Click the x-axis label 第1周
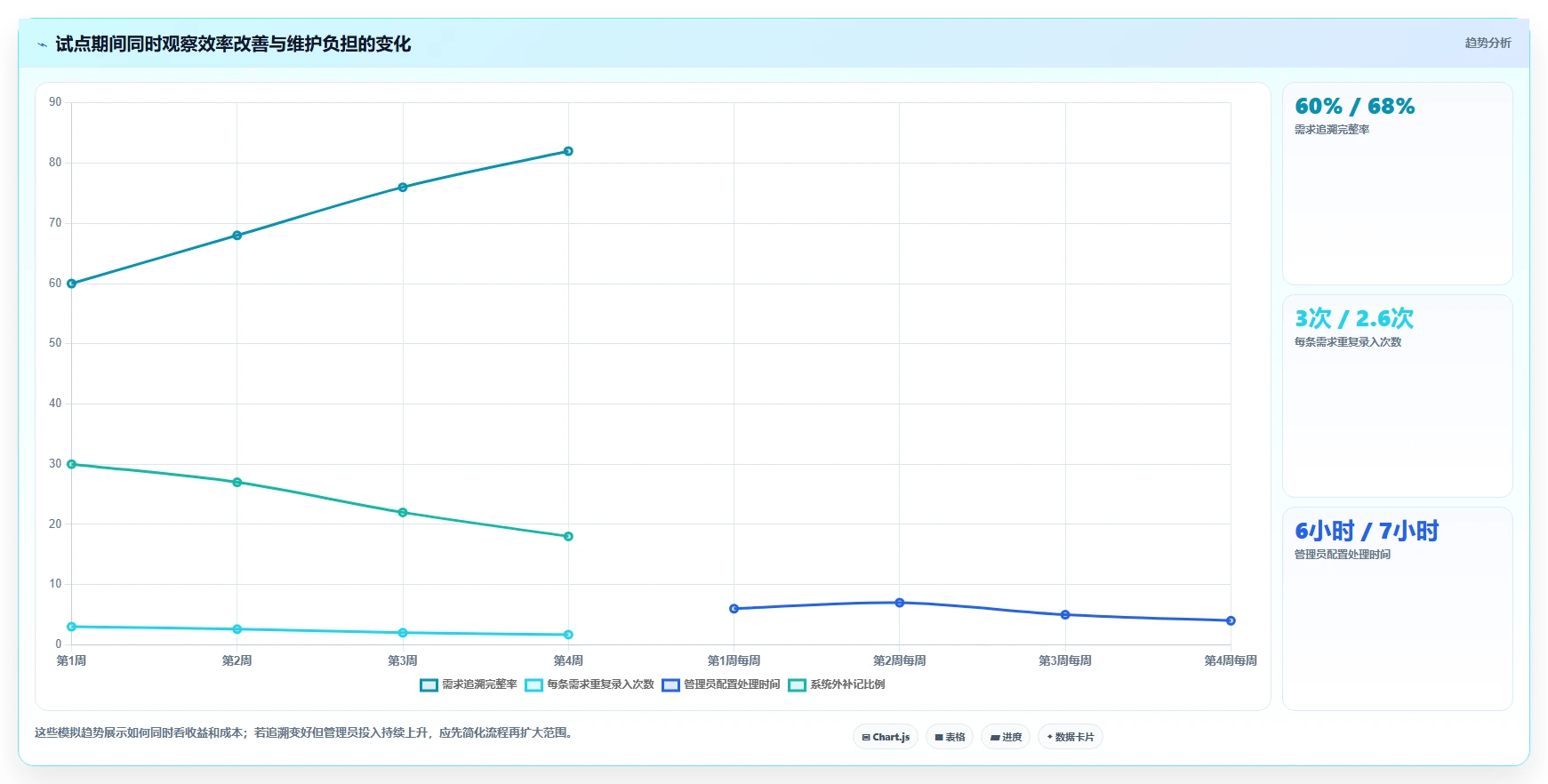Viewport: 1548px width, 784px height. point(72,660)
